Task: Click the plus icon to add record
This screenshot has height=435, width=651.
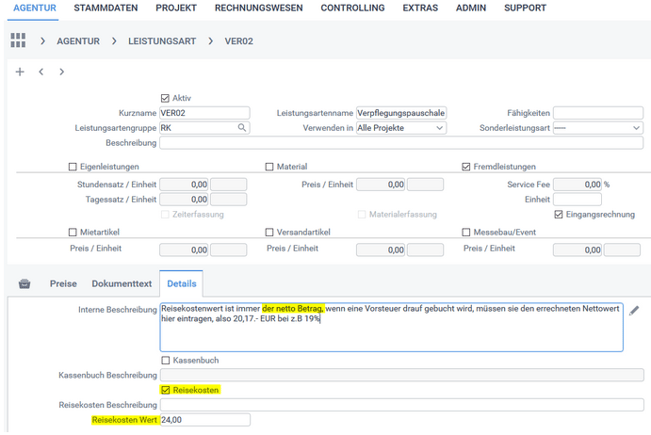Action: point(19,72)
